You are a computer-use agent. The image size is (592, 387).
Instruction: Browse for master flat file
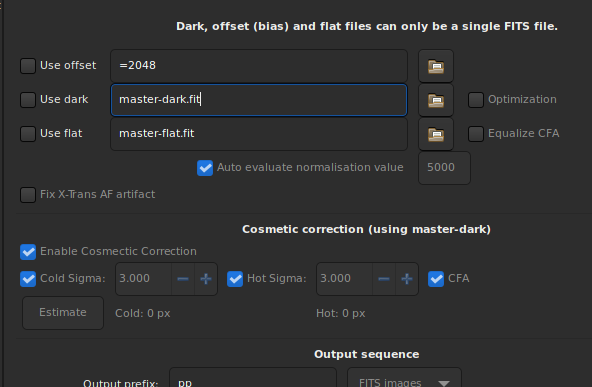pos(436,134)
